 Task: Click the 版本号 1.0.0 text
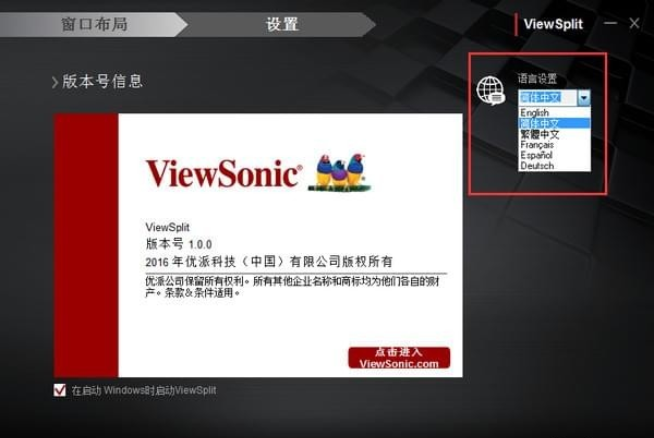pyautogui.click(x=179, y=244)
